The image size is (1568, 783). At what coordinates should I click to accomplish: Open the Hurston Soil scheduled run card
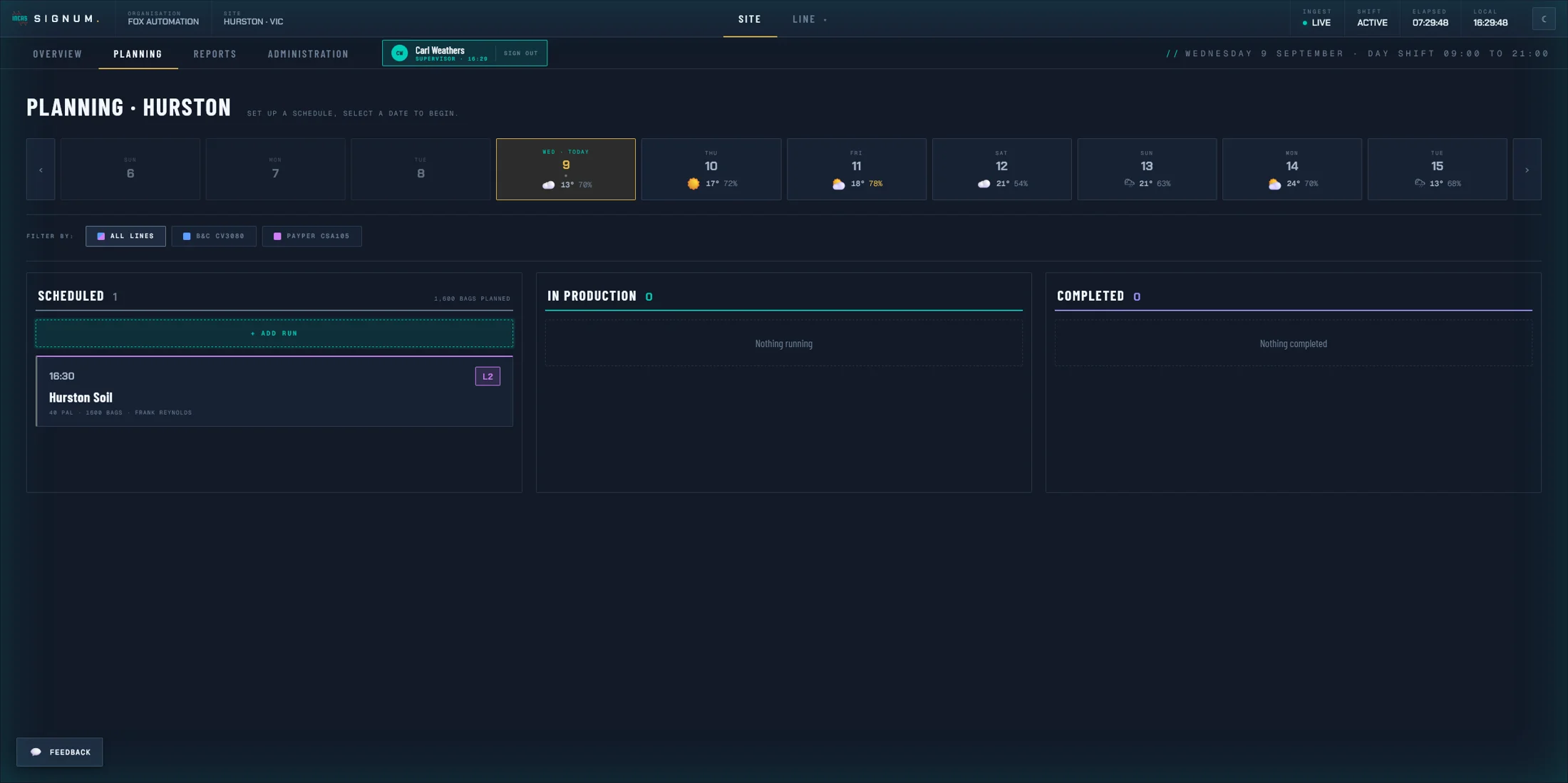tap(274, 391)
